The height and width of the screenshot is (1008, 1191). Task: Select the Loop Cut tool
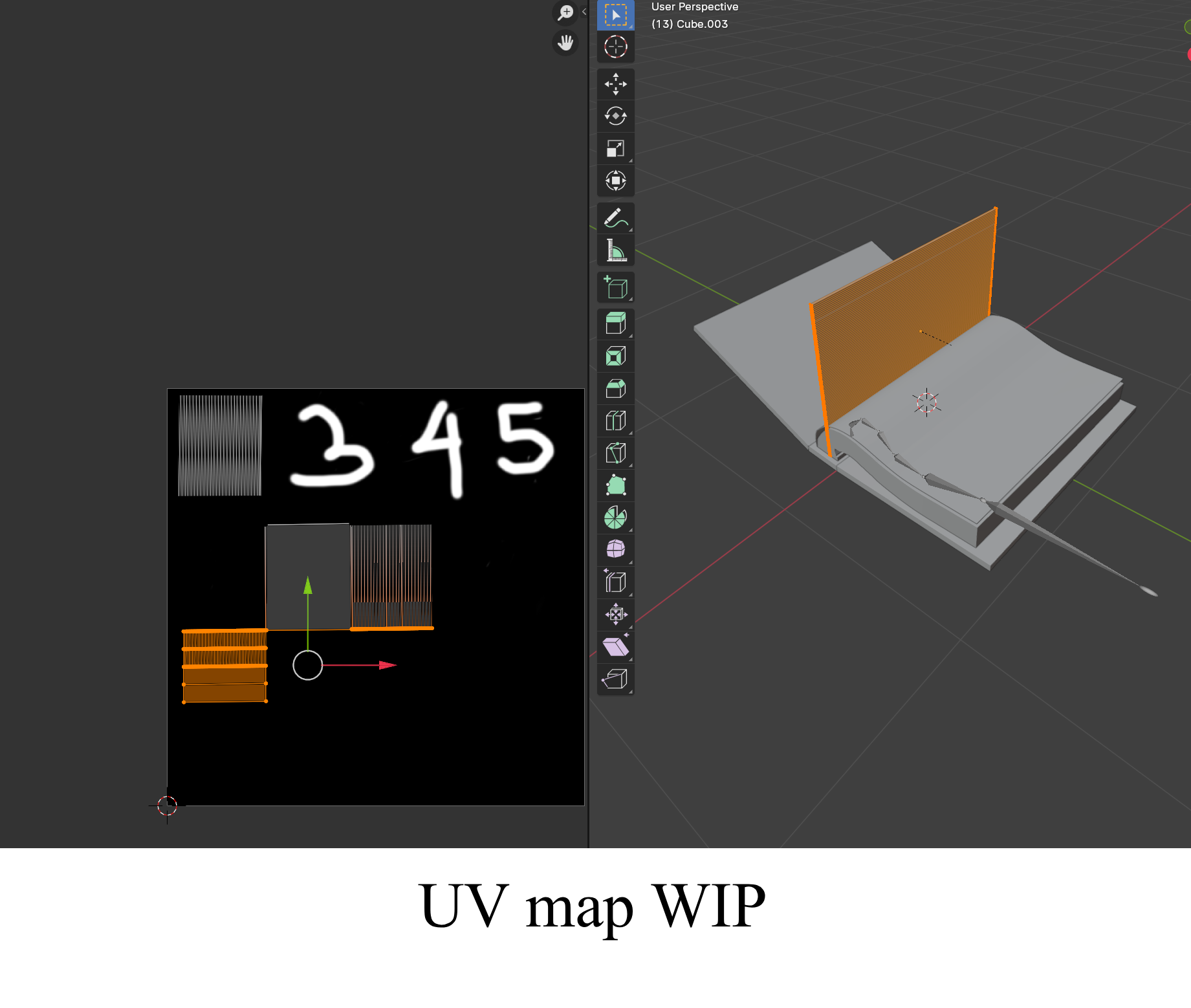[x=615, y=421]
